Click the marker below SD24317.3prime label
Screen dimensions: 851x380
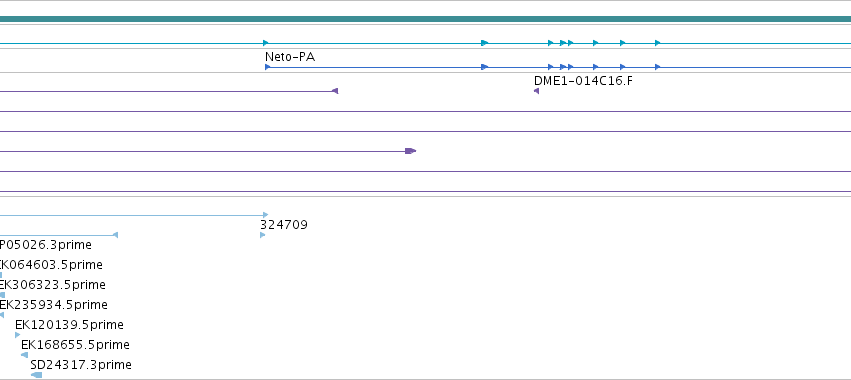click(36, 375)
